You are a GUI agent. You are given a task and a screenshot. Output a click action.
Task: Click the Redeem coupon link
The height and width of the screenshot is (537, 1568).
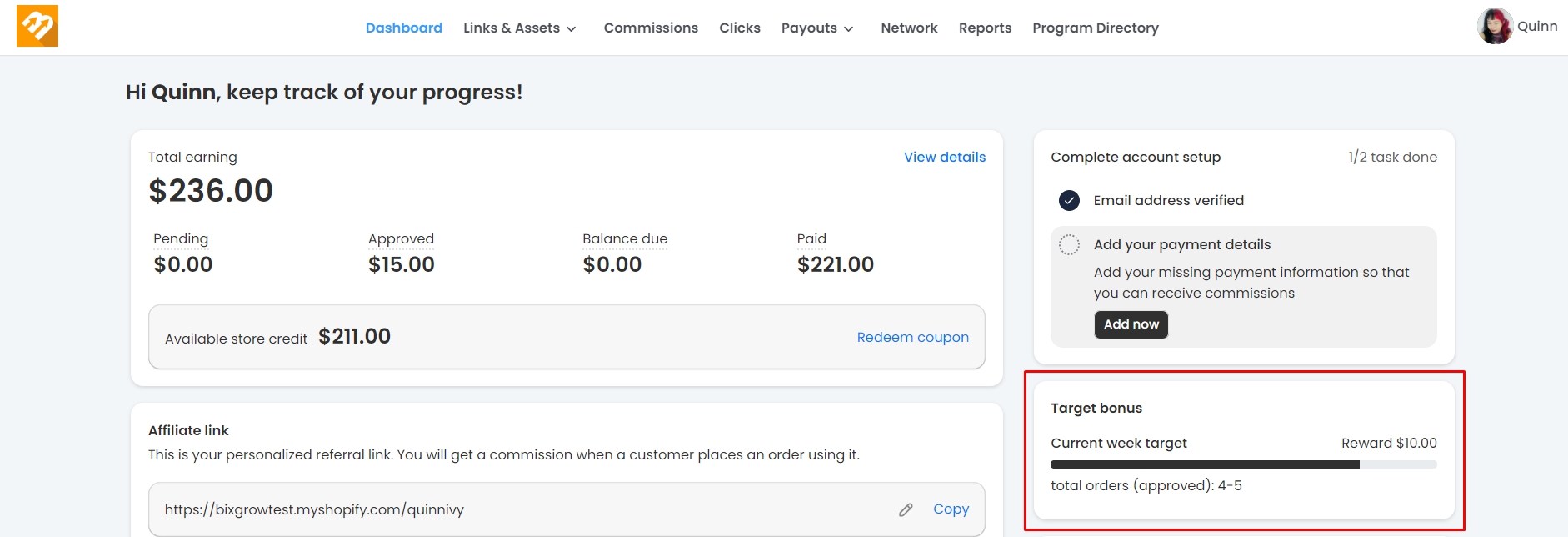(912, 338)
